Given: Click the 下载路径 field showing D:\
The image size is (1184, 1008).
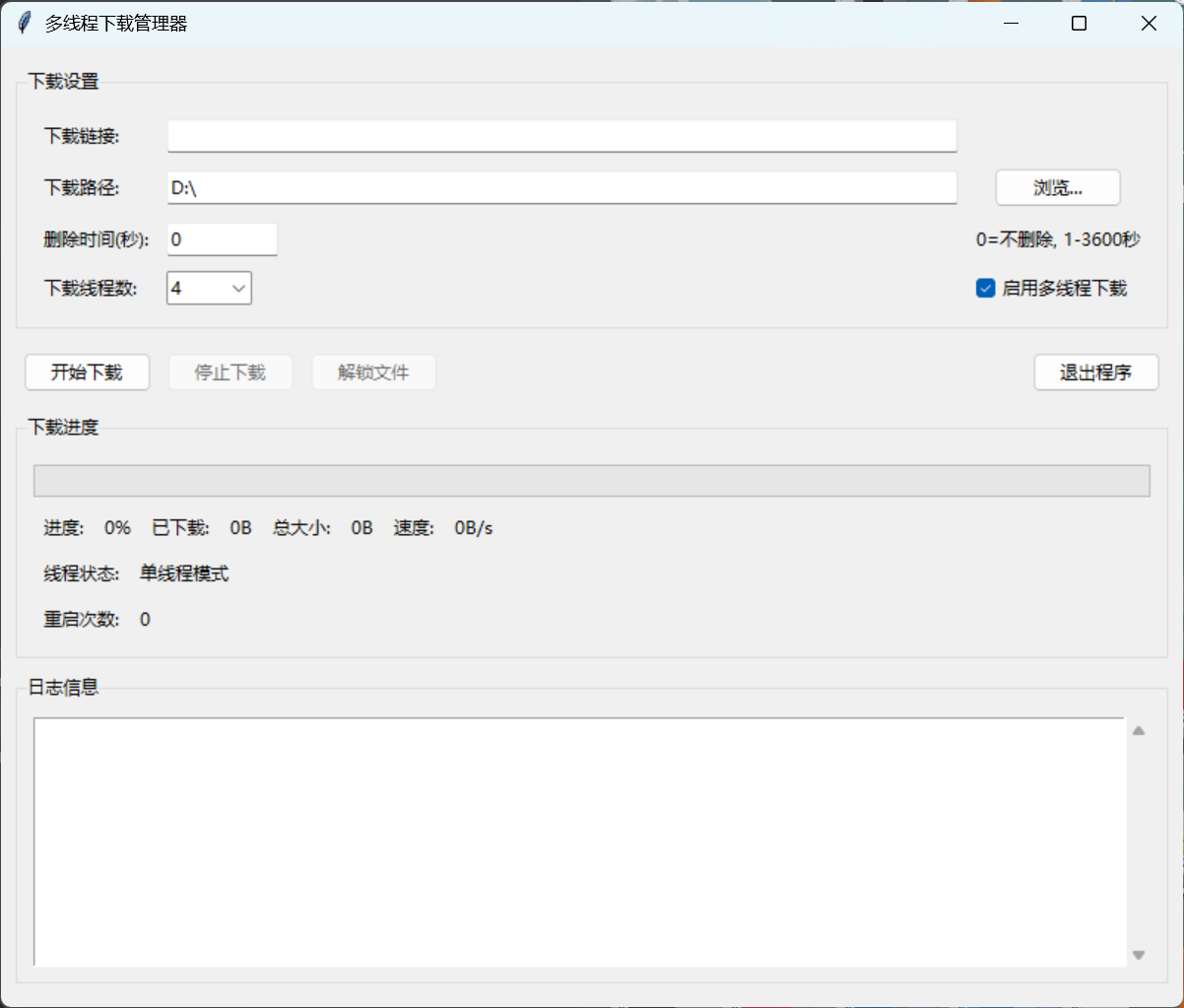Looking at the screenshot, I should tap(561, 187).
